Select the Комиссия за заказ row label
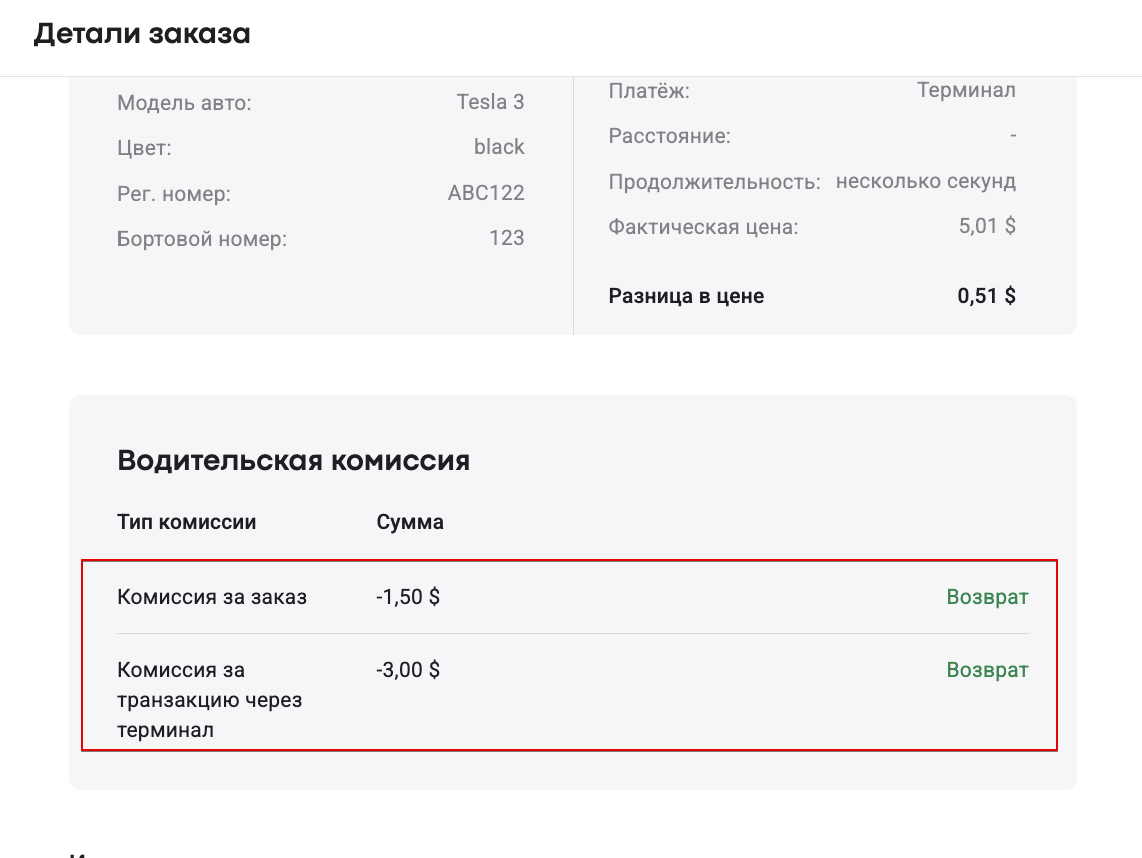The width and height of the screenshot is (1142, 858). [x=212, y=597]
